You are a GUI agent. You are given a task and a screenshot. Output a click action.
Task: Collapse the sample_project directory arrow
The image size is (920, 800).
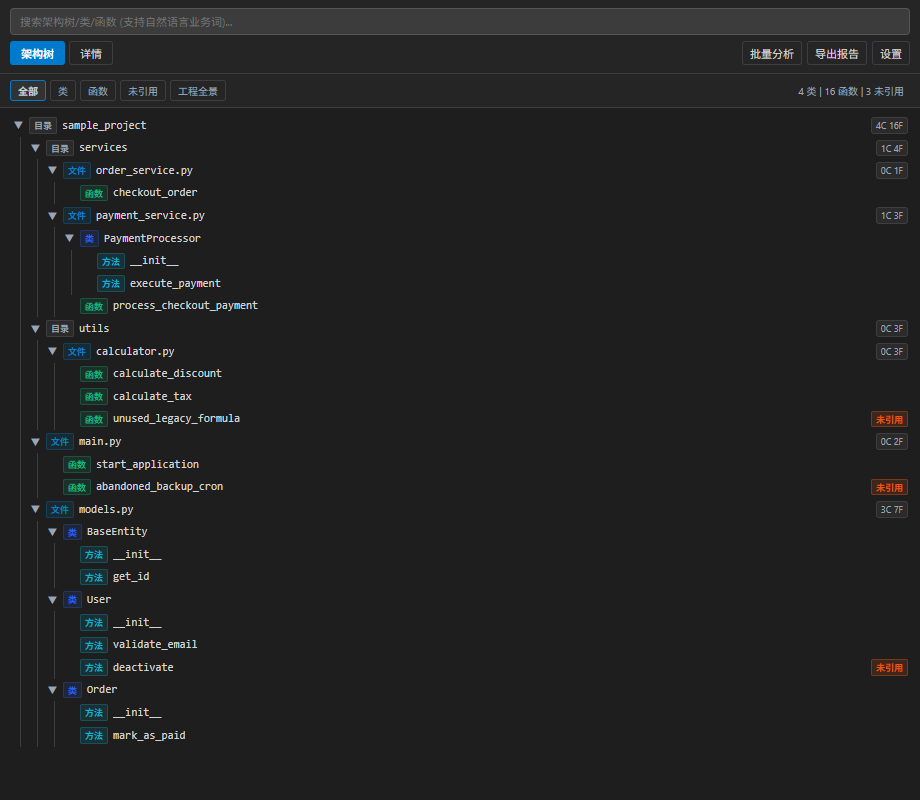(x=18, y=125)
